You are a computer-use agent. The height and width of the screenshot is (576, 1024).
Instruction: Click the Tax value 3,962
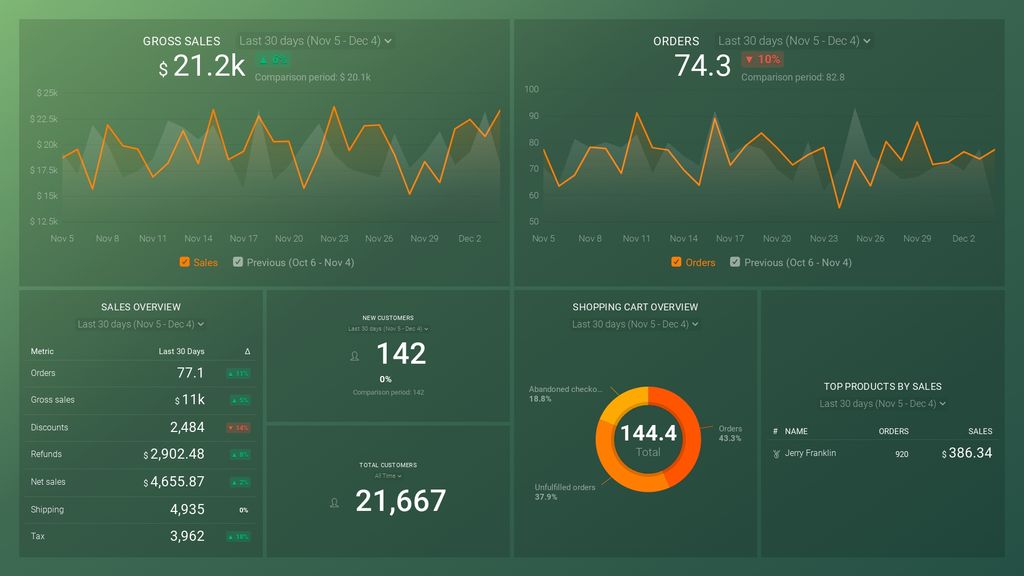(x=187, y=536)
